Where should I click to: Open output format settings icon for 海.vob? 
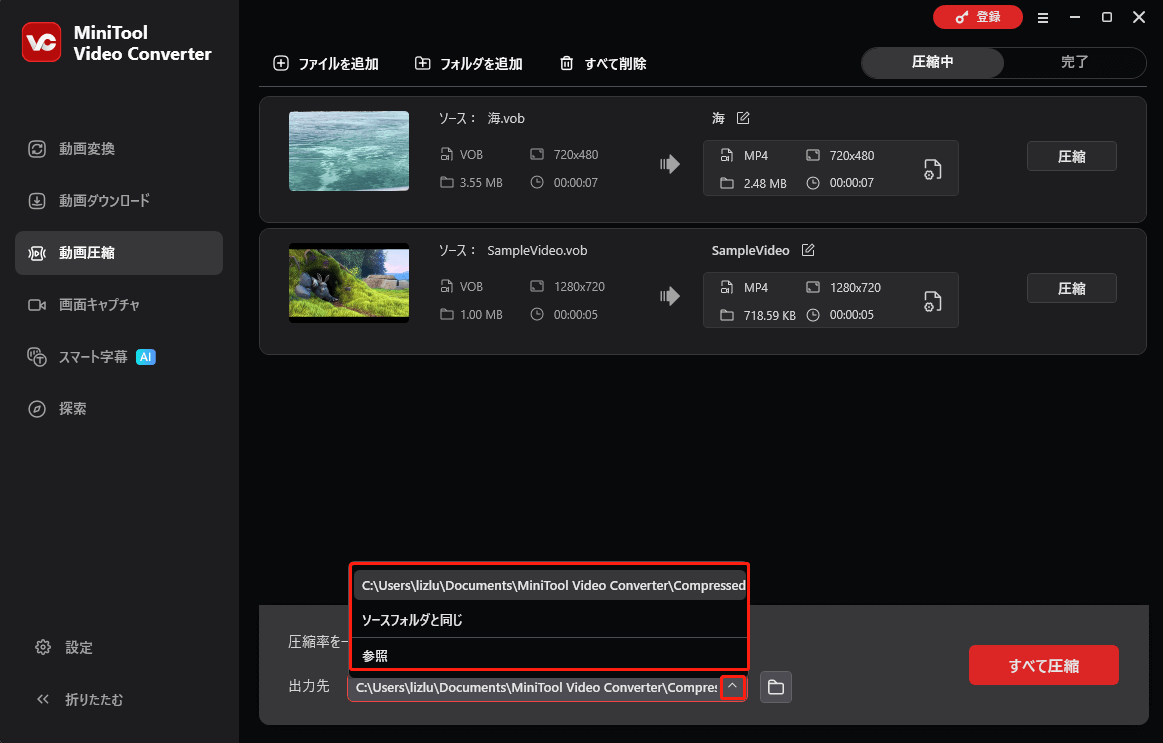(931, 169)
